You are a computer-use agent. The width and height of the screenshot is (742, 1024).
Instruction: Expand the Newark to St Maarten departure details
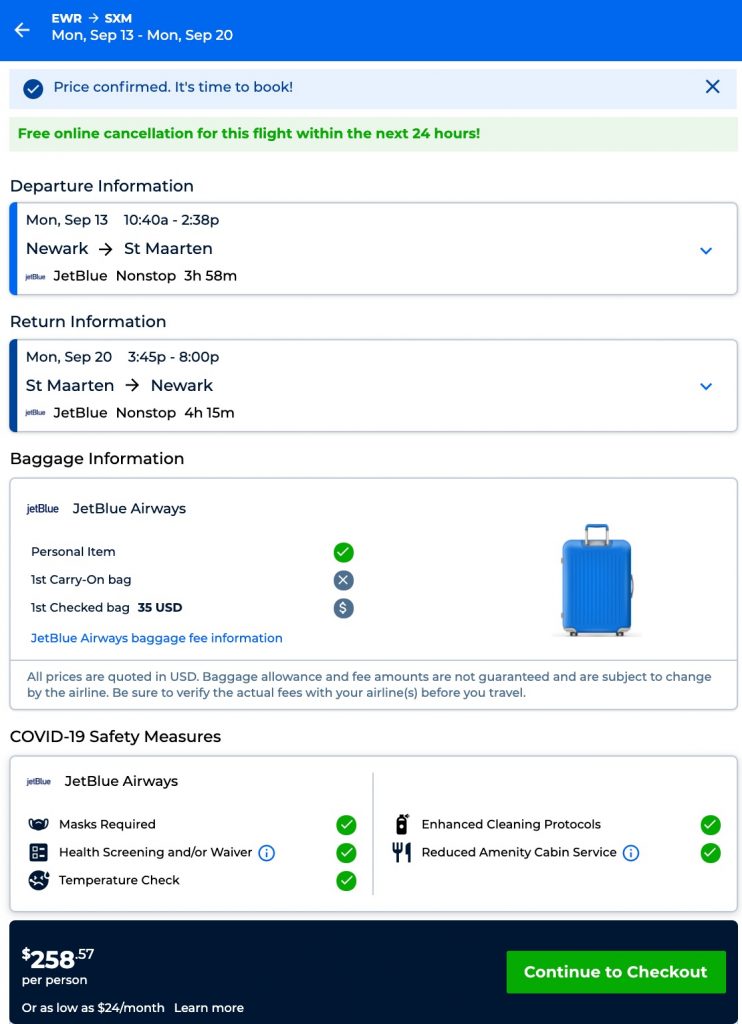(706, 250)
